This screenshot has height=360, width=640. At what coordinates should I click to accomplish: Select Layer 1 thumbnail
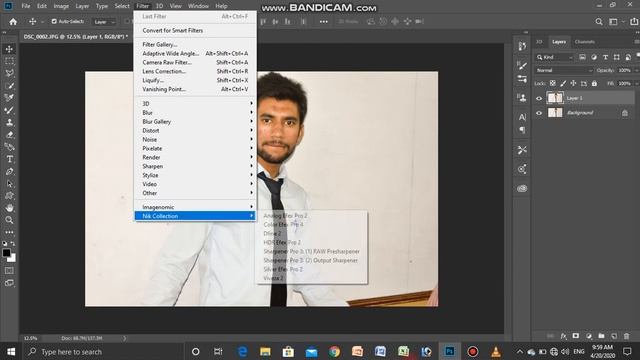click(x=555, y=98)
